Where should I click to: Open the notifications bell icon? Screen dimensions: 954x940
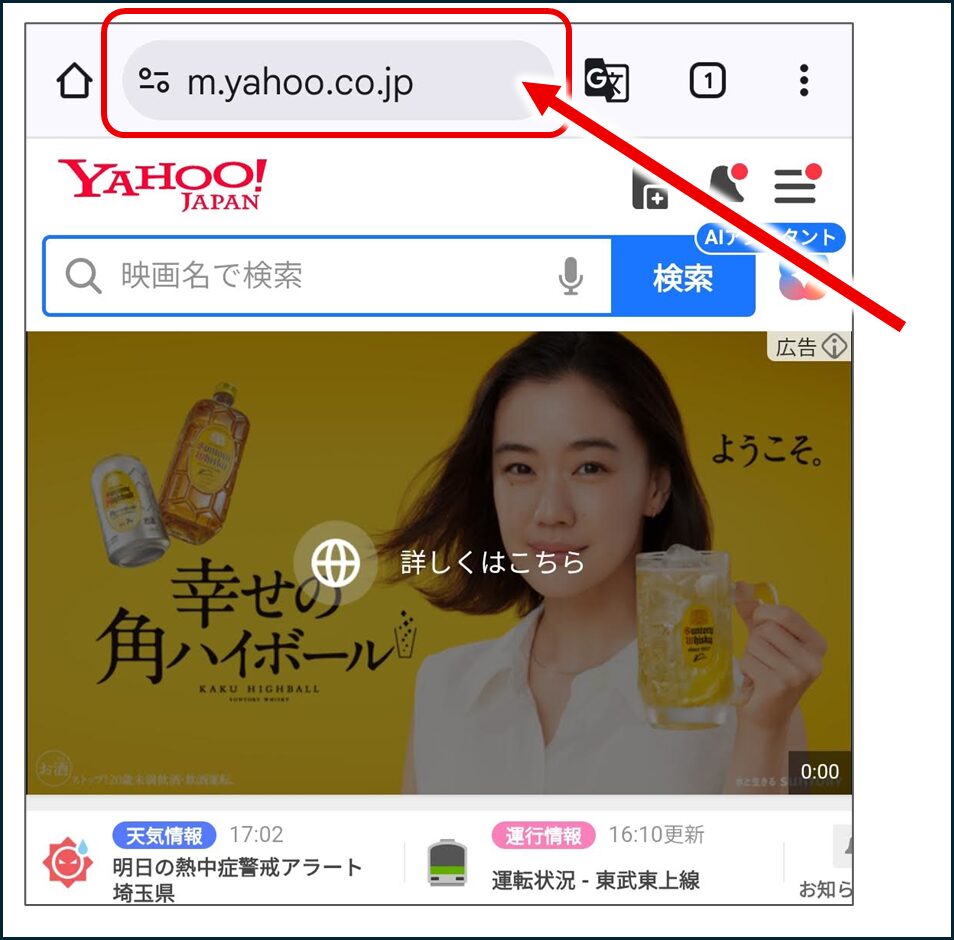pyautogui.click(x=728, y=183)
